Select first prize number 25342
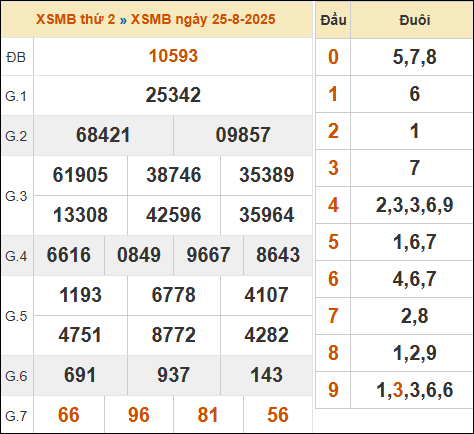The height and width of the screenshot is (434, 474). (x=173, y=95)
